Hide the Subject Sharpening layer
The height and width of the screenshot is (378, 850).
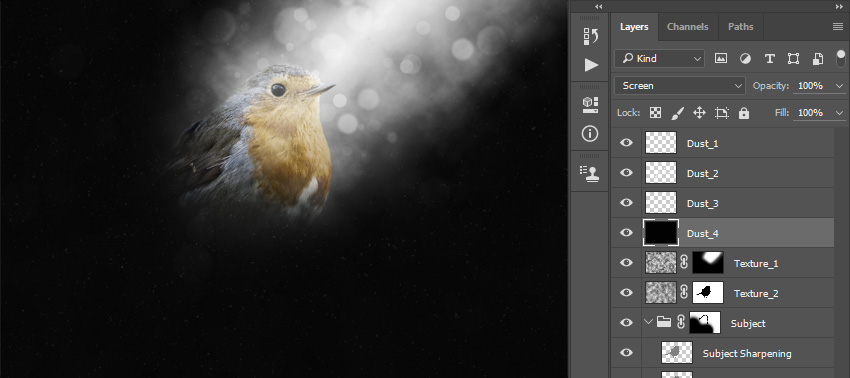(x=626, y=353)
